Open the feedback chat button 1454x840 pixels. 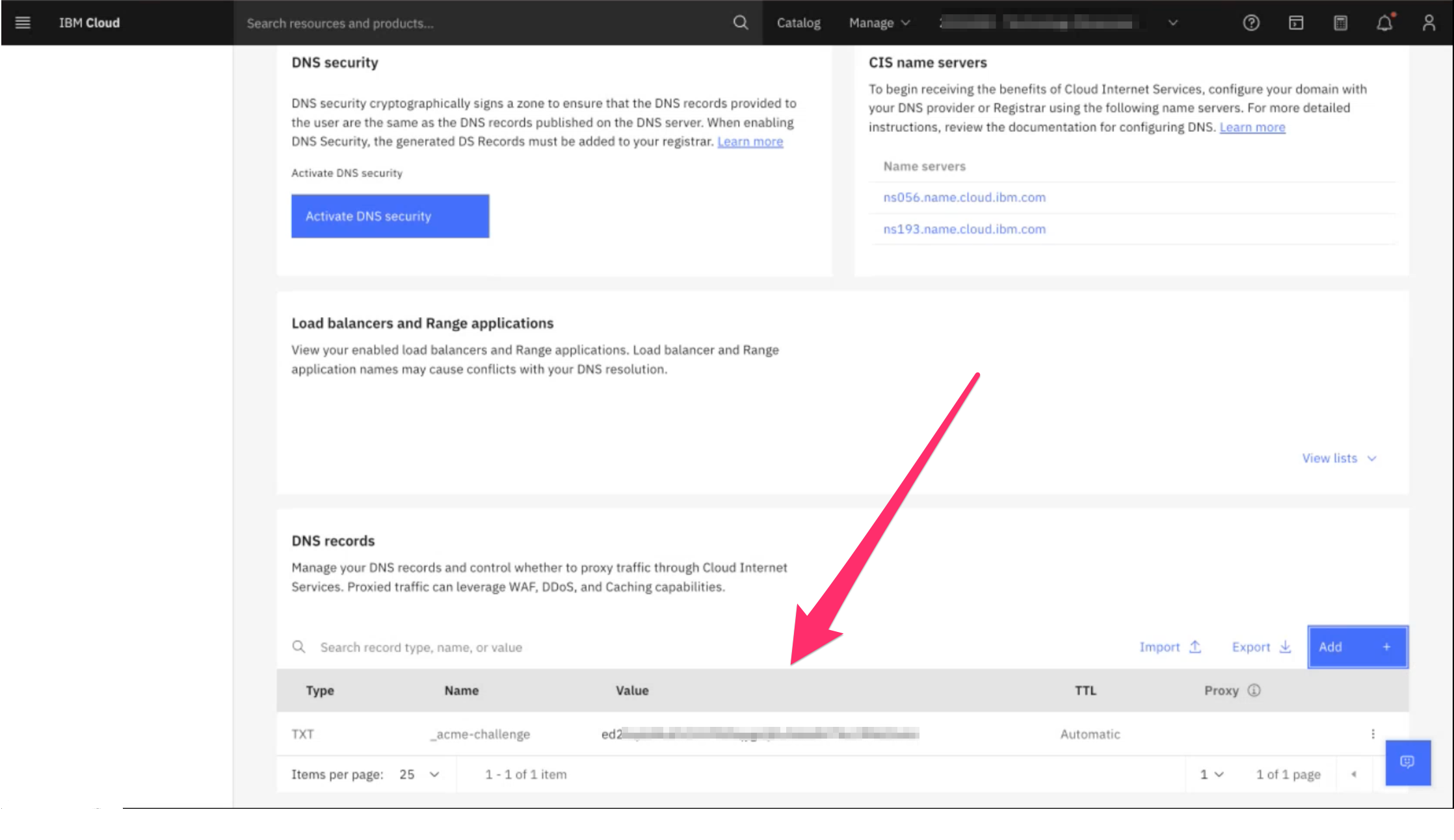(x=1407, y=762)
